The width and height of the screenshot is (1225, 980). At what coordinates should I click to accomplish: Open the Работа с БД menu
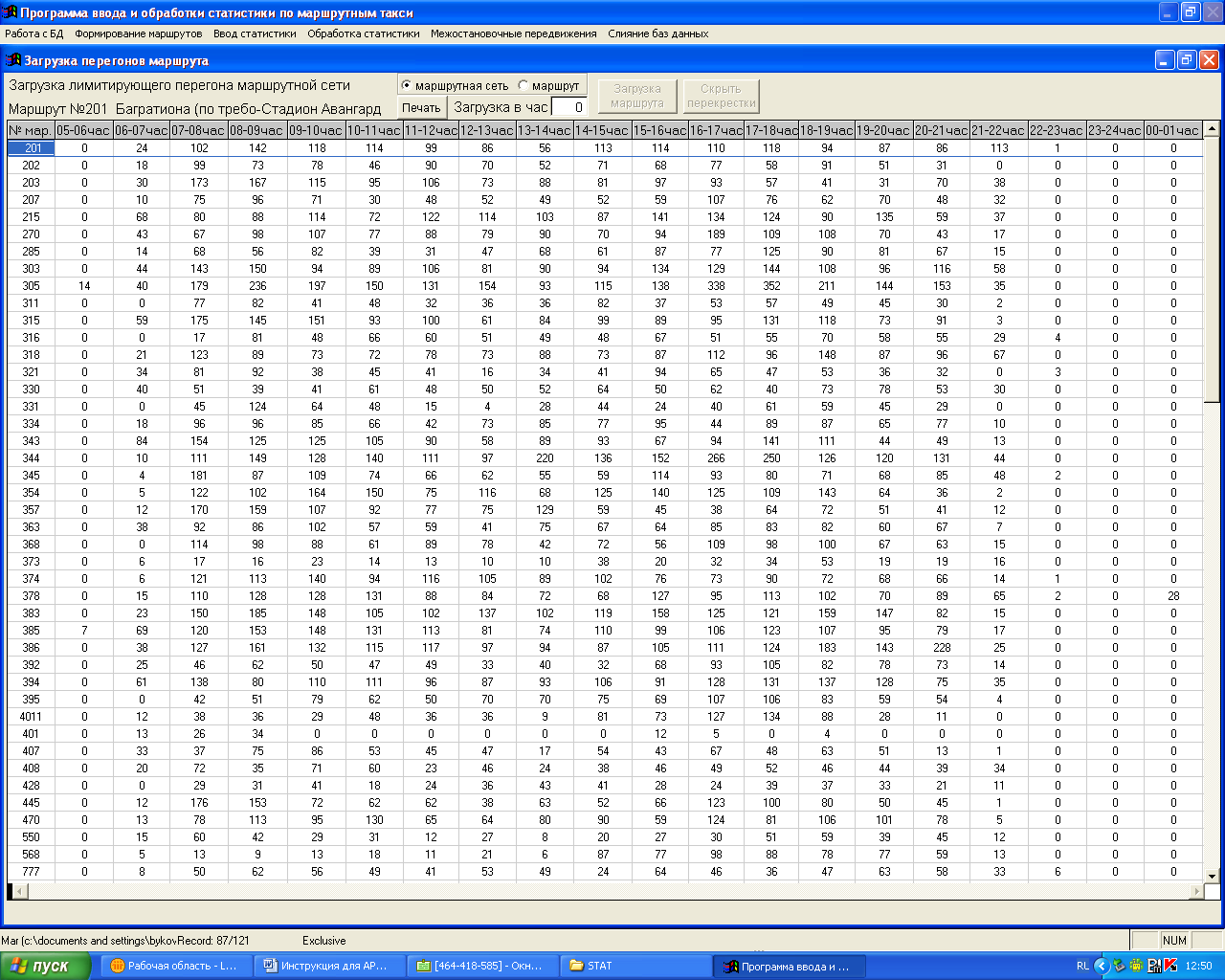pos(34,33)
